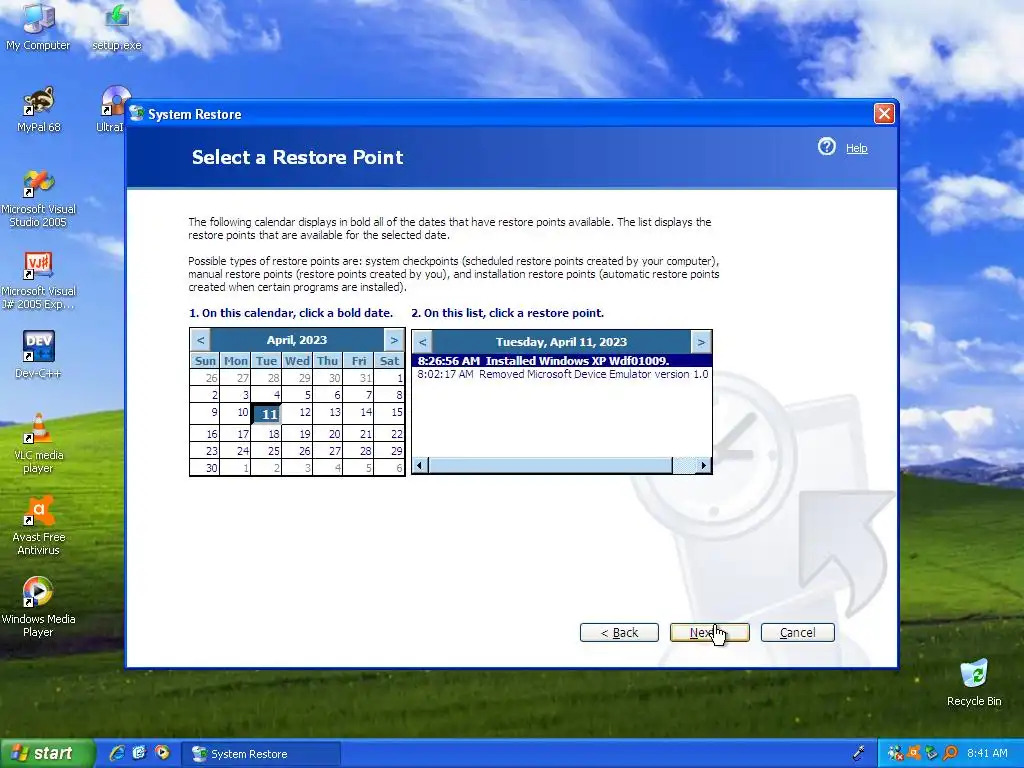The width and height of the screenshot is (1024, 768).
Task: Select April 30 on the calendar
Action: coord(205,468)
